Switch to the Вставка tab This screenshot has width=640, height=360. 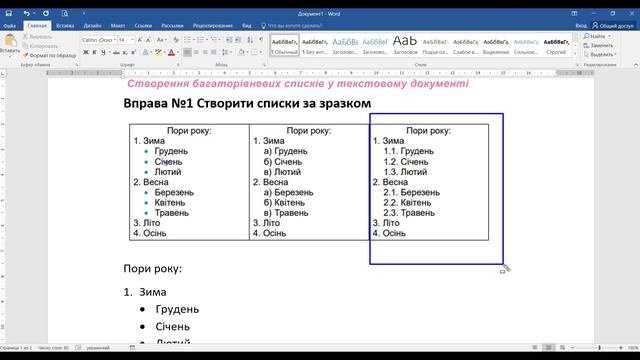[65, 26]
